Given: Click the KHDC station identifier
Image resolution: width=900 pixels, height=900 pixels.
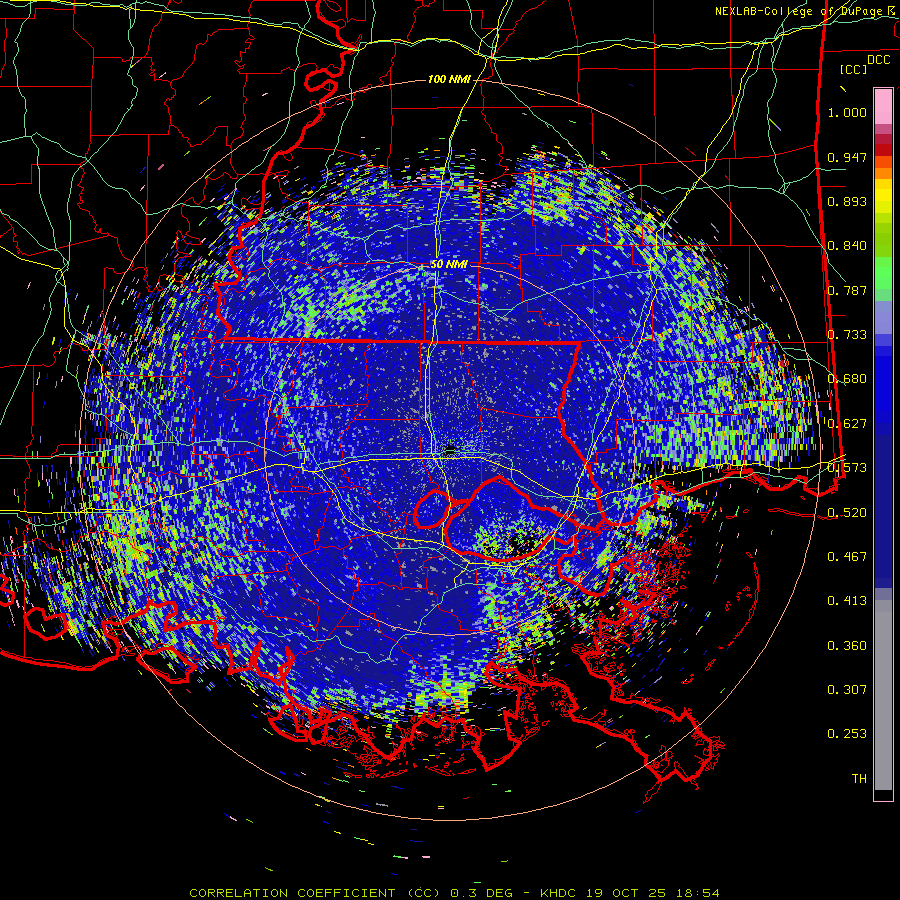Looking at the screenshot, I should tap(558, 893).
